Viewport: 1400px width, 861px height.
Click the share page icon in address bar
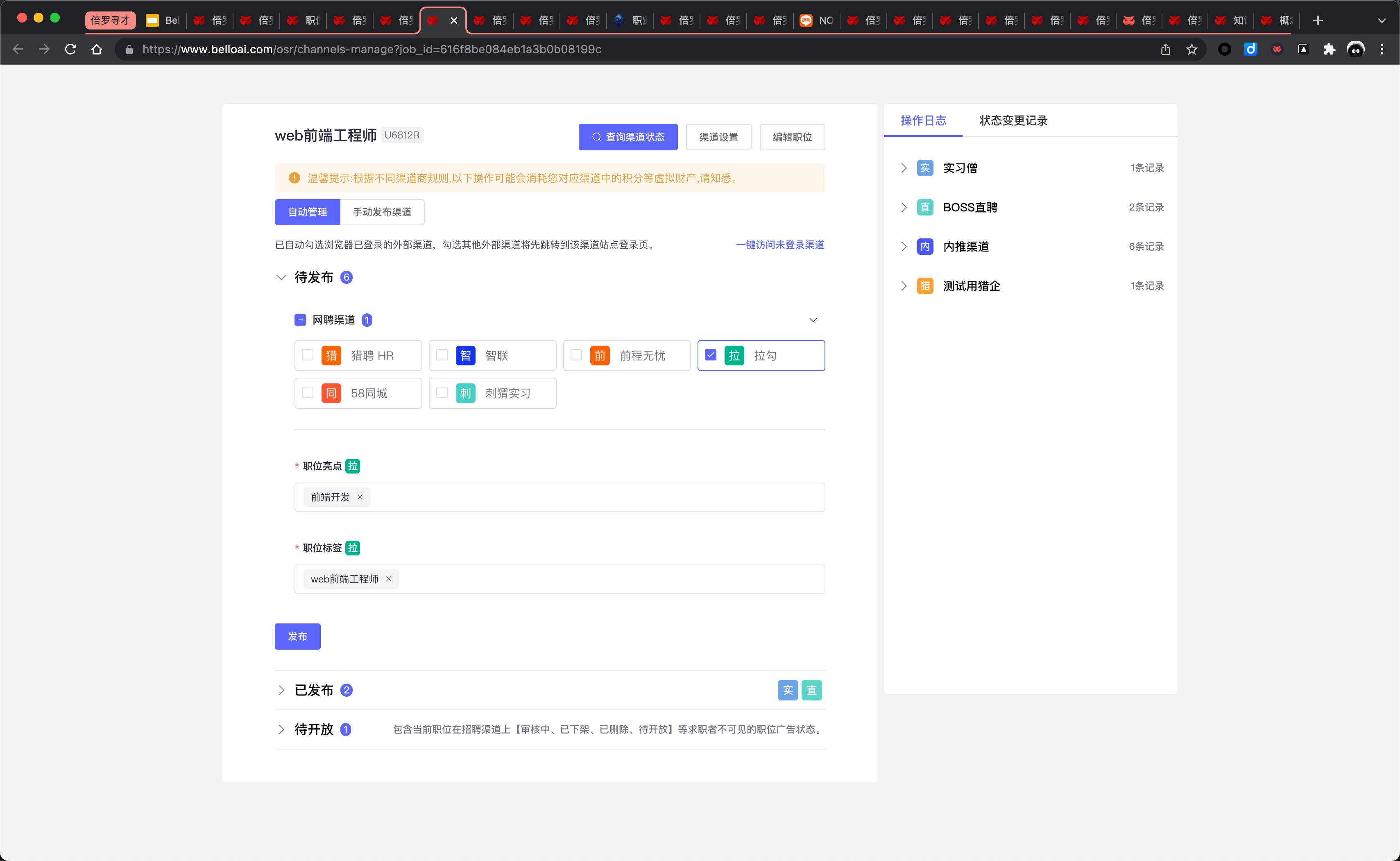(1165, 50)
